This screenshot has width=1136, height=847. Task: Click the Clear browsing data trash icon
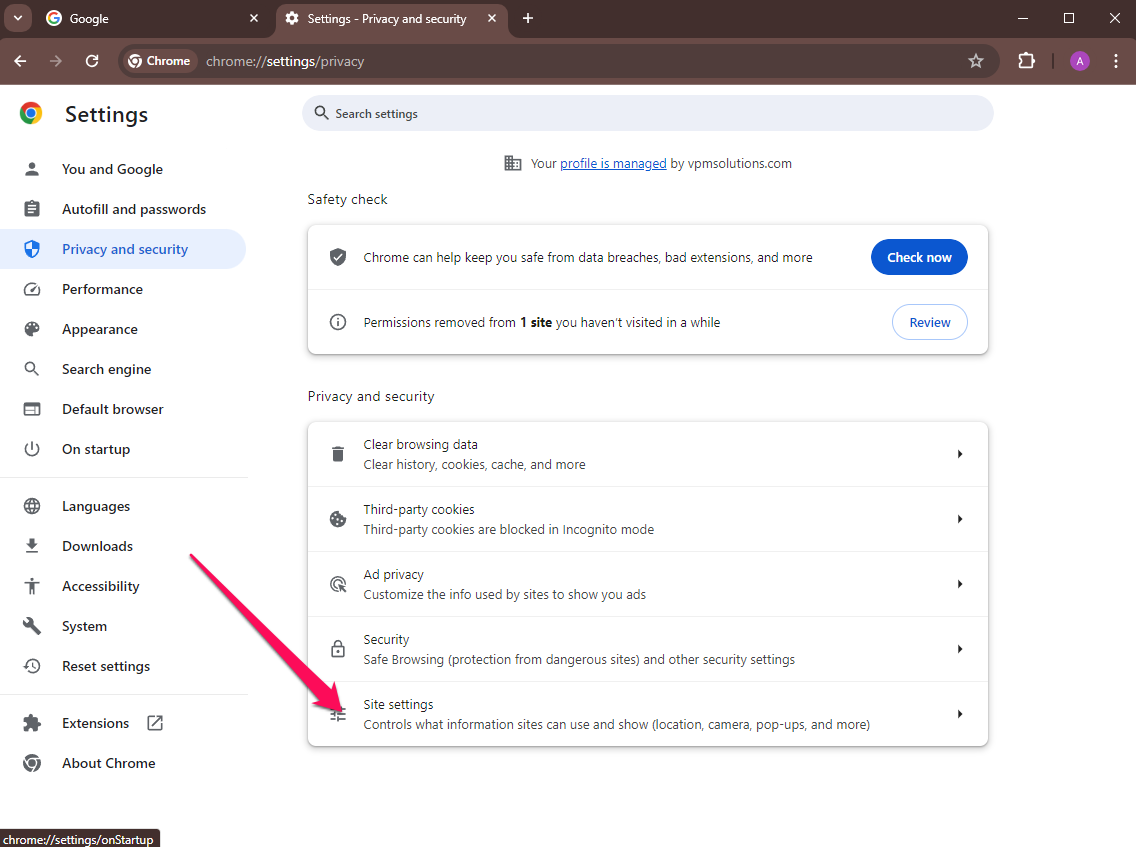pyautogui.click(x=337, y=453)
